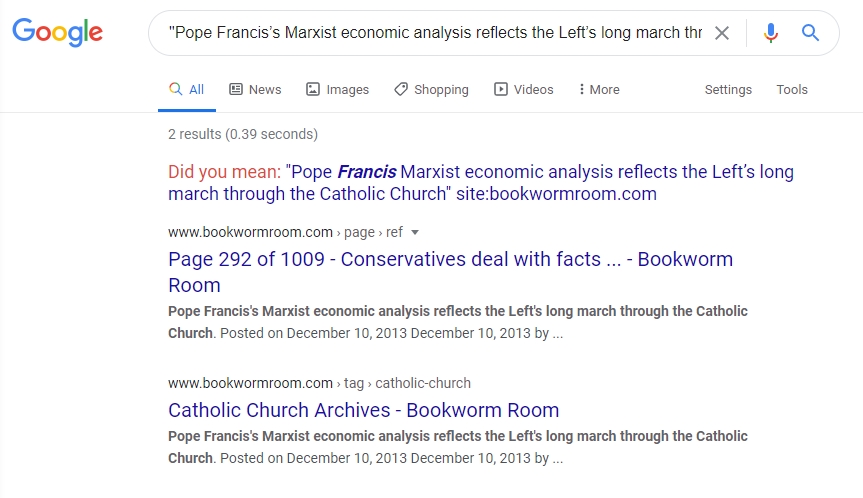Viewport: 863px width, 498px height.
Task: Switch to Videos tab
Action: 523,89
